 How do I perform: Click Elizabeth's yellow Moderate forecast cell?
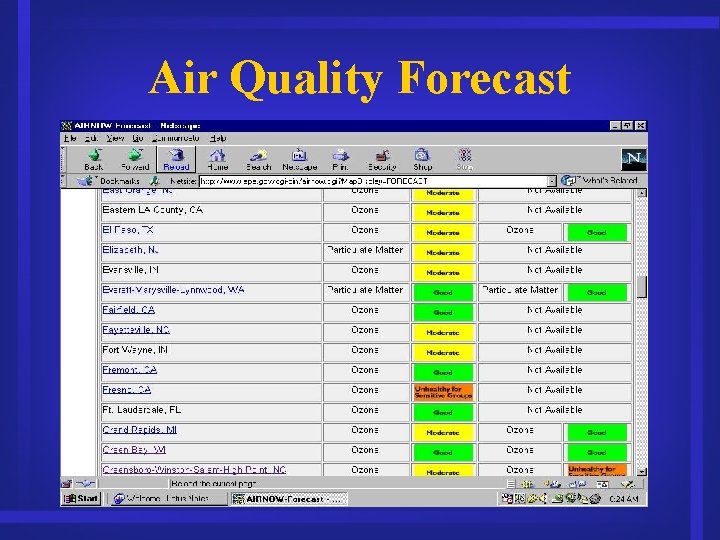click(x=443, y=253)
